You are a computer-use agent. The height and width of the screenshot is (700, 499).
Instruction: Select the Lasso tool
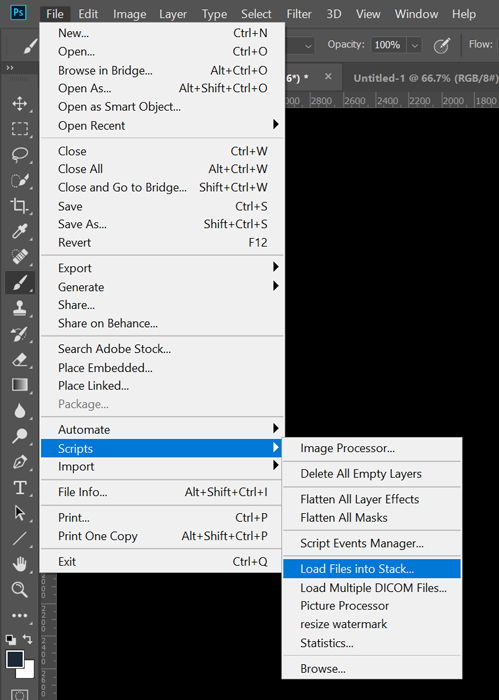point(19,154)
